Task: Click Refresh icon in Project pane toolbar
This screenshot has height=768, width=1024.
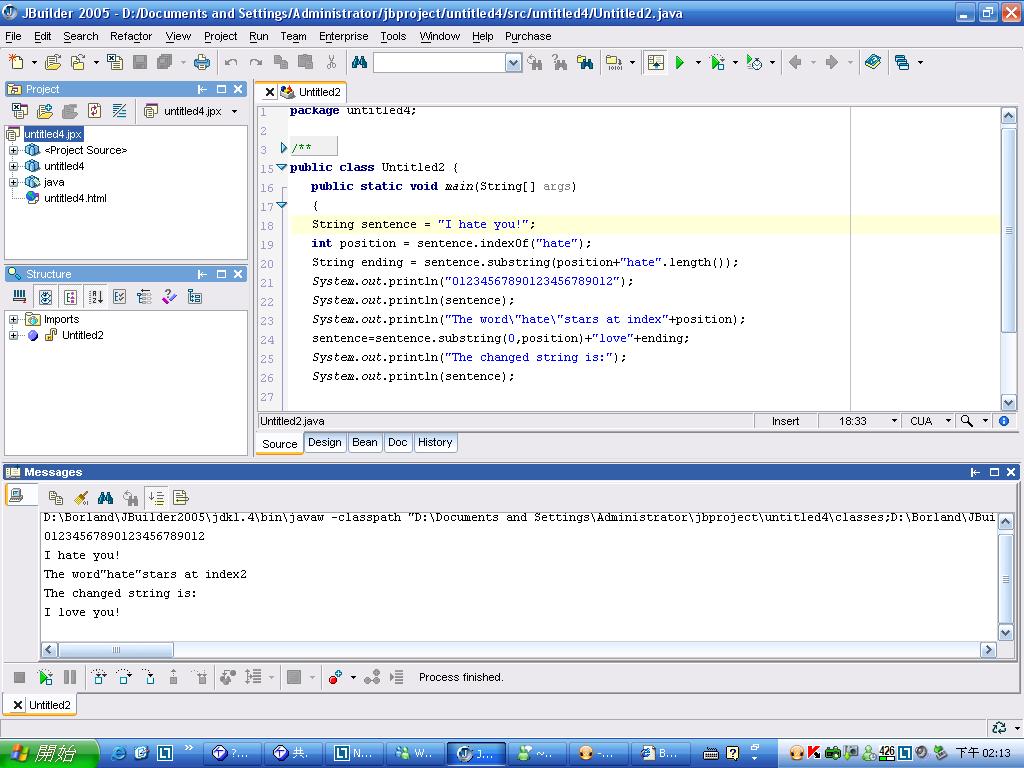Action: click(x=95, y=110)
